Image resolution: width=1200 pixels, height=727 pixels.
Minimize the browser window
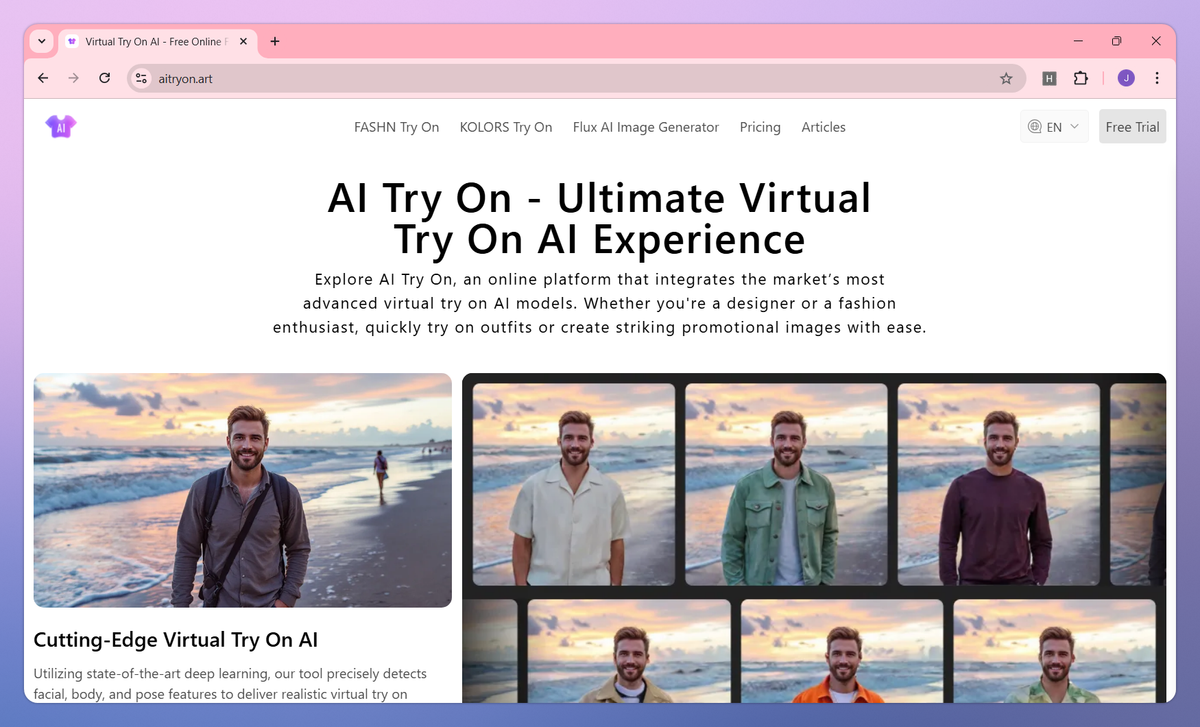click(1079, 41)
